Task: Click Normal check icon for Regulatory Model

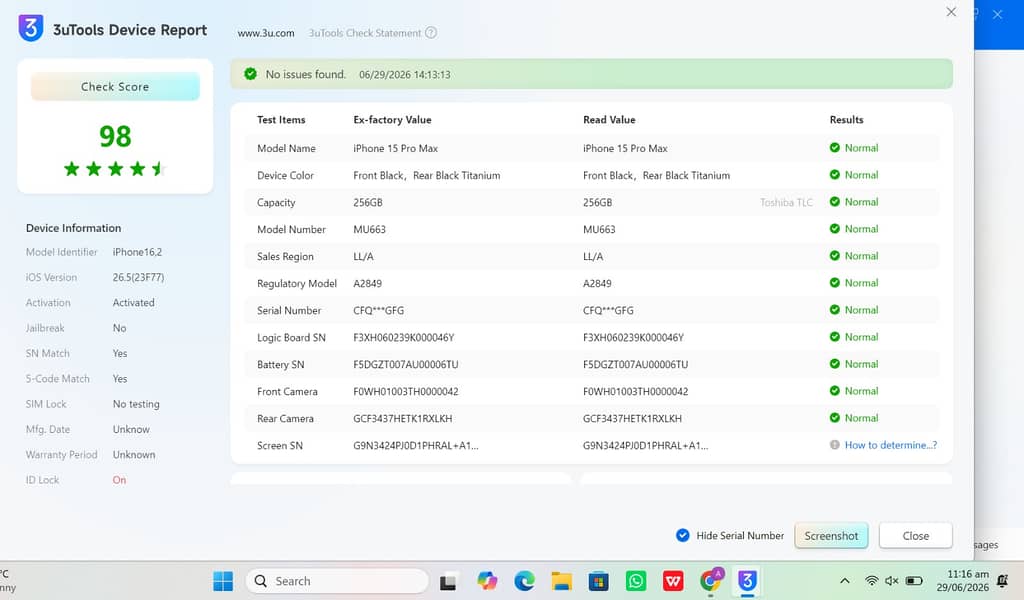Action: click(x=835, y=283)
